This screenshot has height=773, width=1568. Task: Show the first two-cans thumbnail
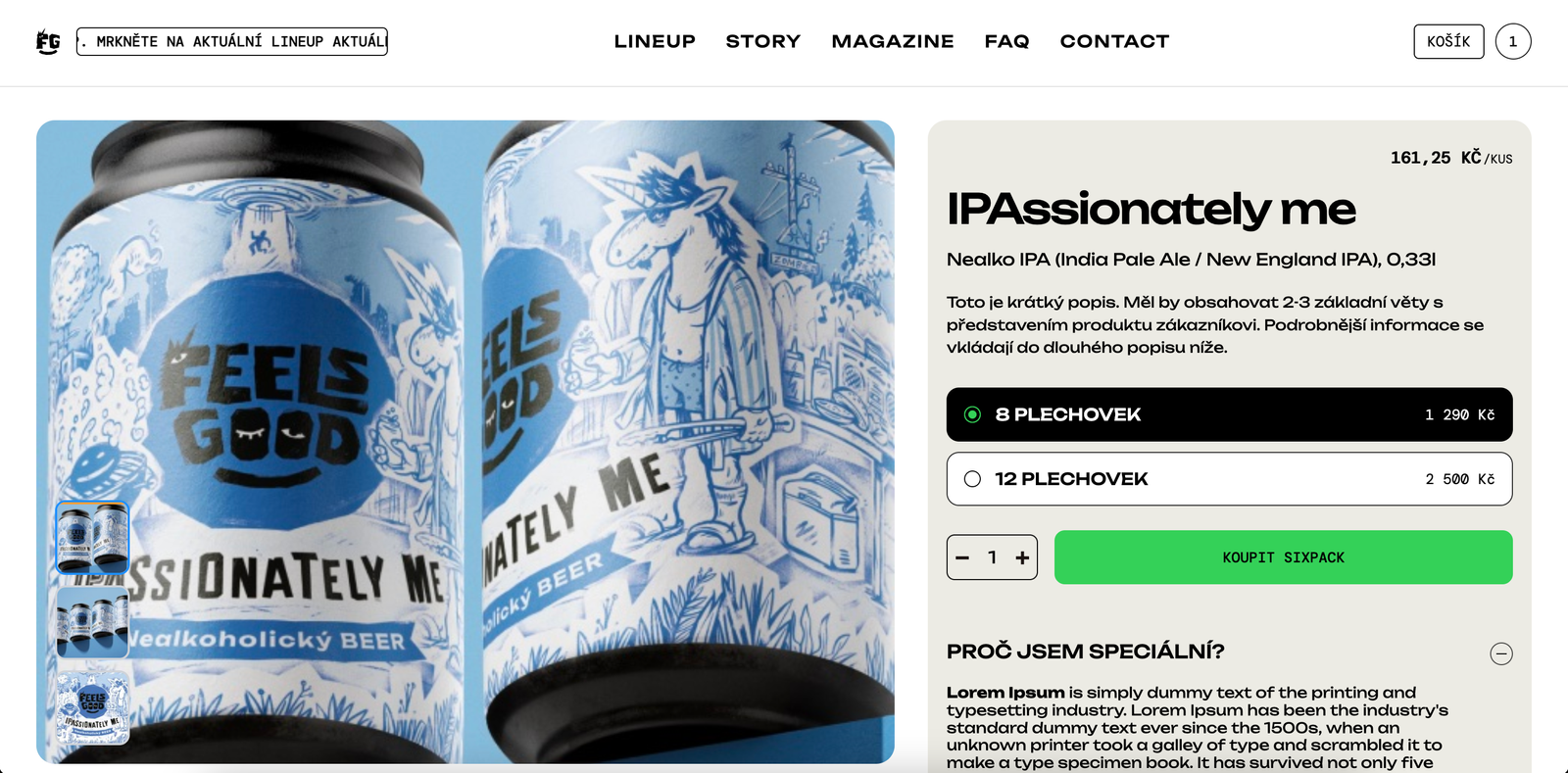point(93,538)
